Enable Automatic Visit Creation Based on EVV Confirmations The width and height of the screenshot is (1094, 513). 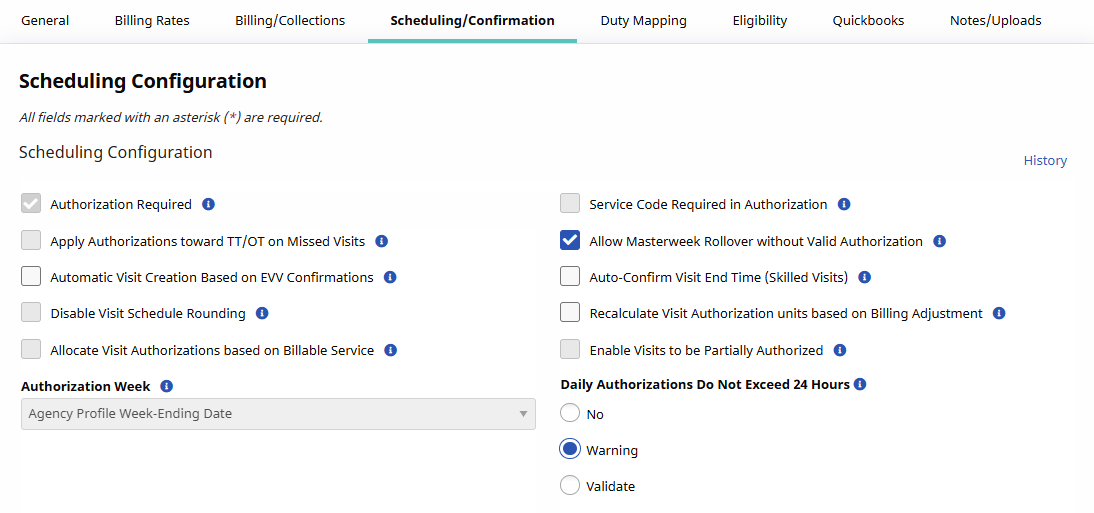coord(31,277)
